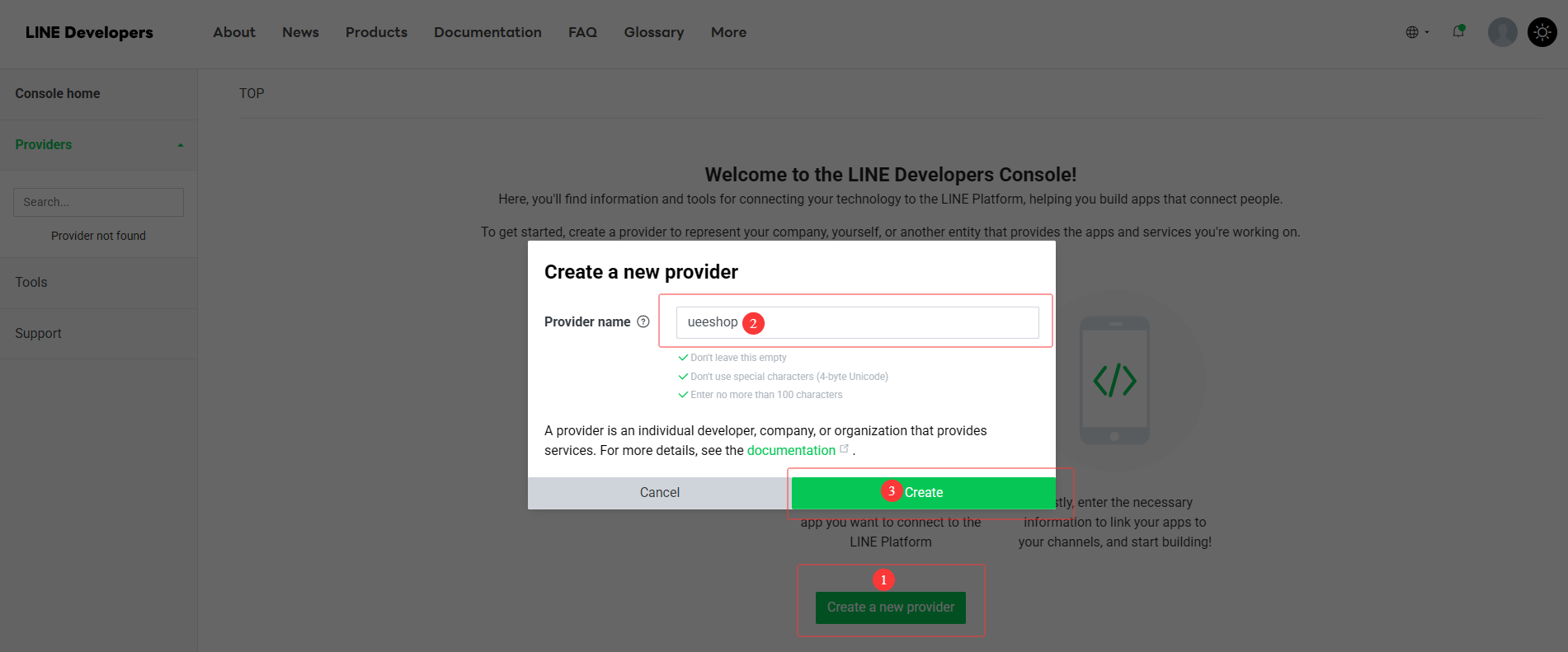
Task: Open the Products menu item
Action: (x=376, y=32)
